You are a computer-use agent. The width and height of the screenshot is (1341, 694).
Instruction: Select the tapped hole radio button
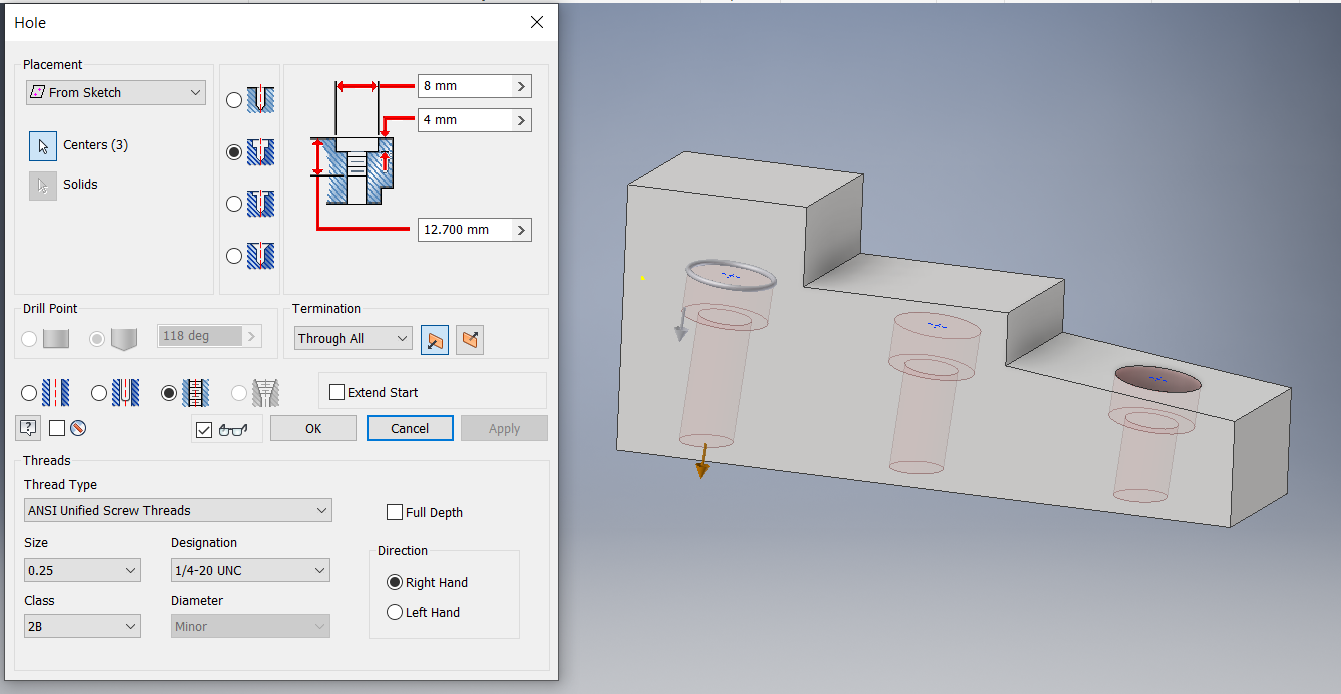point(169,393)
